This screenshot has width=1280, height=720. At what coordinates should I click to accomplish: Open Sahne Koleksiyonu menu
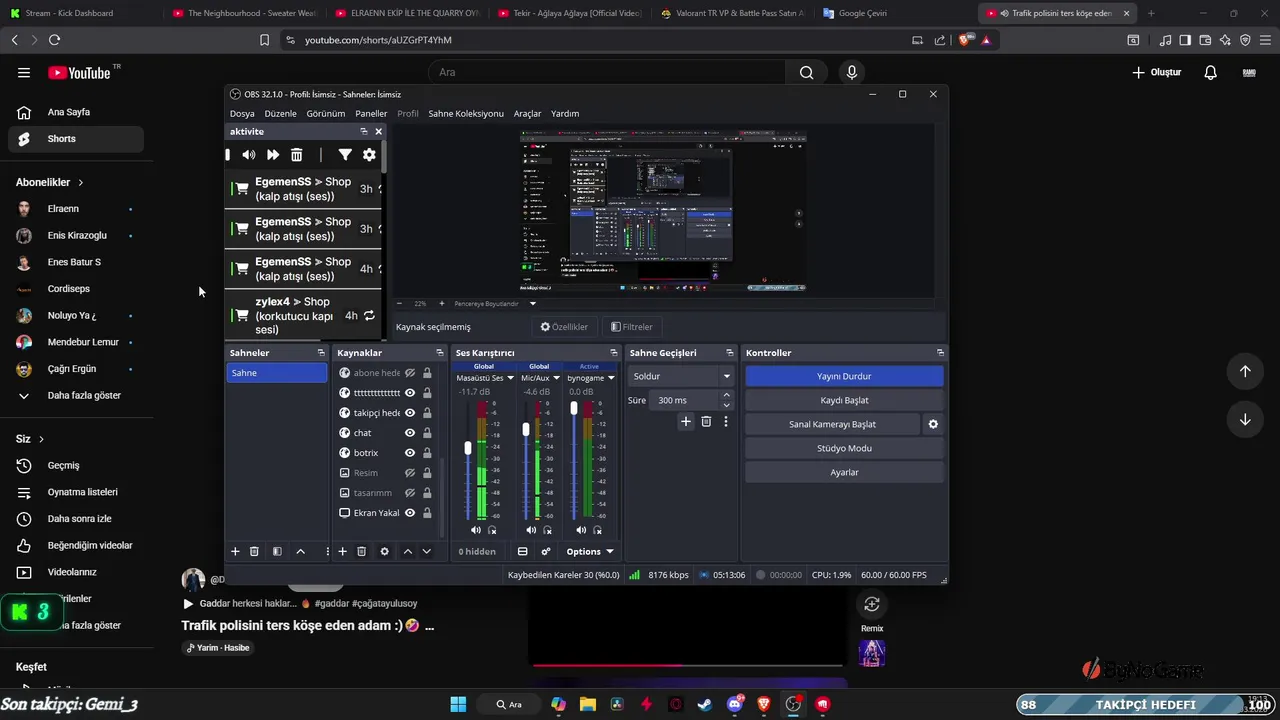click(466, 114)
